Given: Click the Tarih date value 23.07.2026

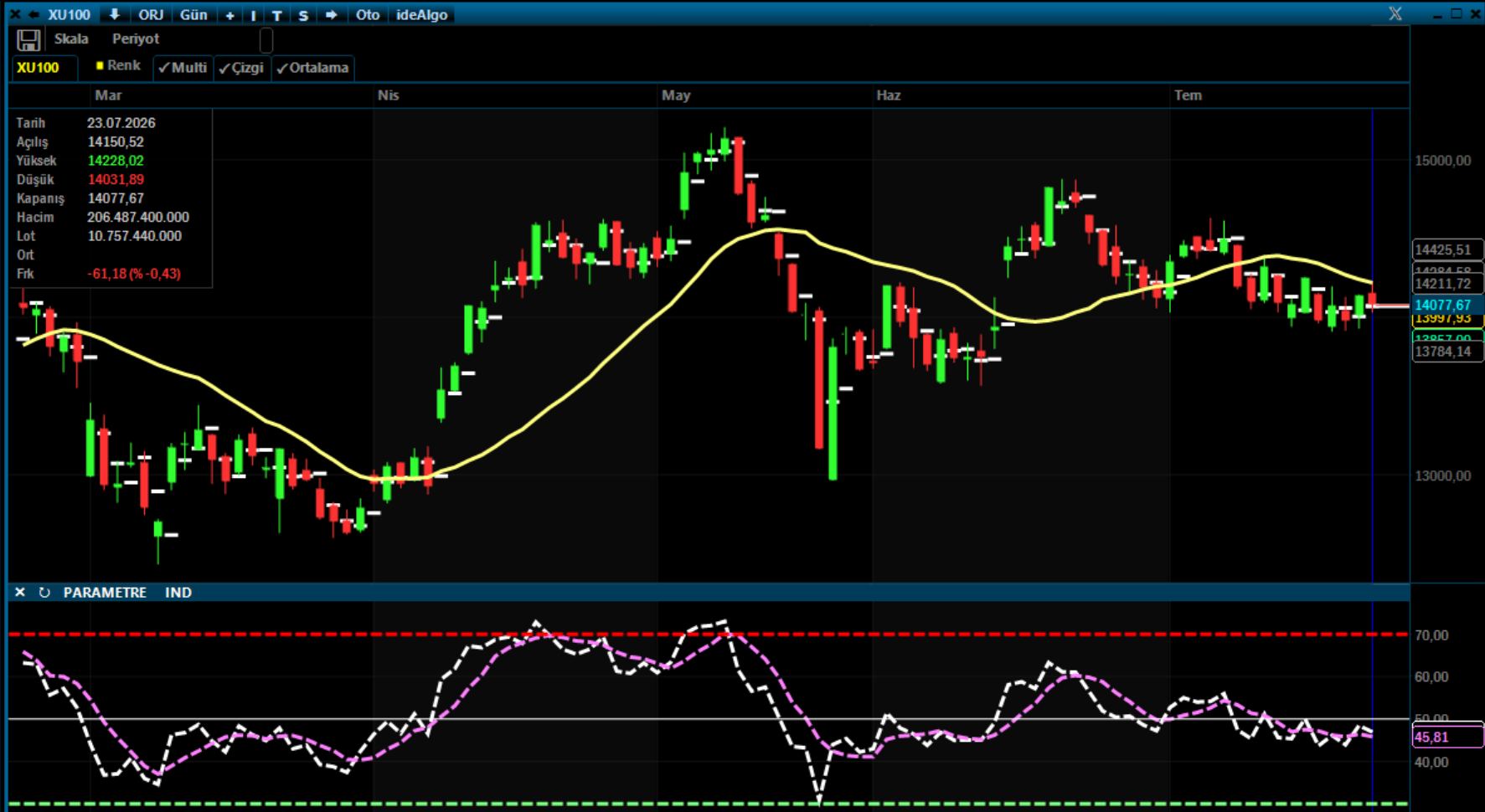Looking at the screenshot, I should click(121, 123).
